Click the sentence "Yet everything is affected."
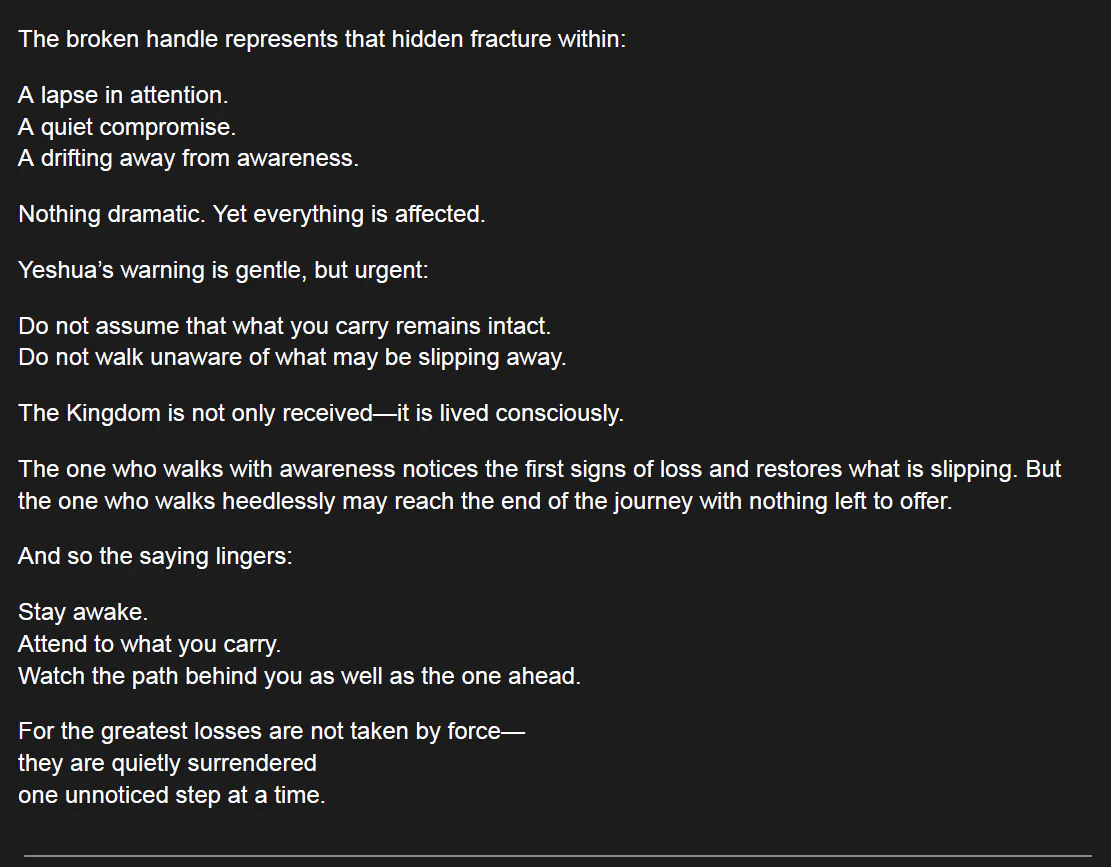The width and height of the screenshot is (1111, 867). pos(349,215)
